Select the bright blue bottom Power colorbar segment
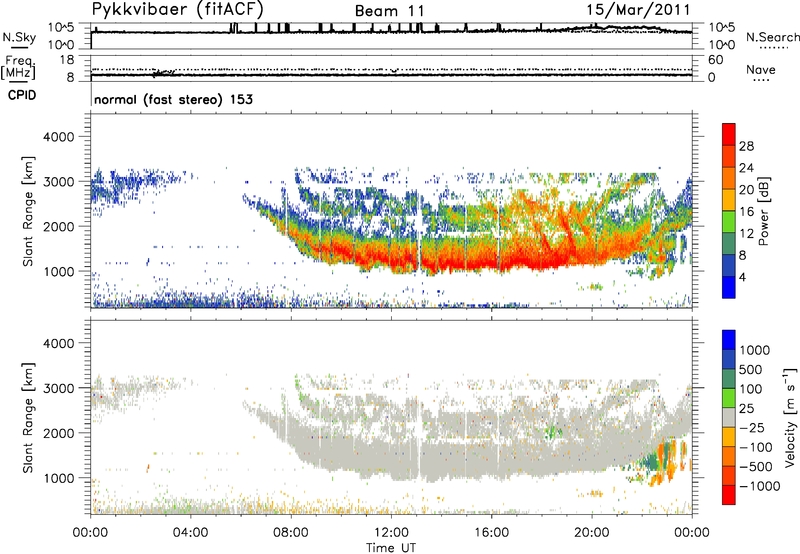The image size is (800, 554). coord(729,287)
